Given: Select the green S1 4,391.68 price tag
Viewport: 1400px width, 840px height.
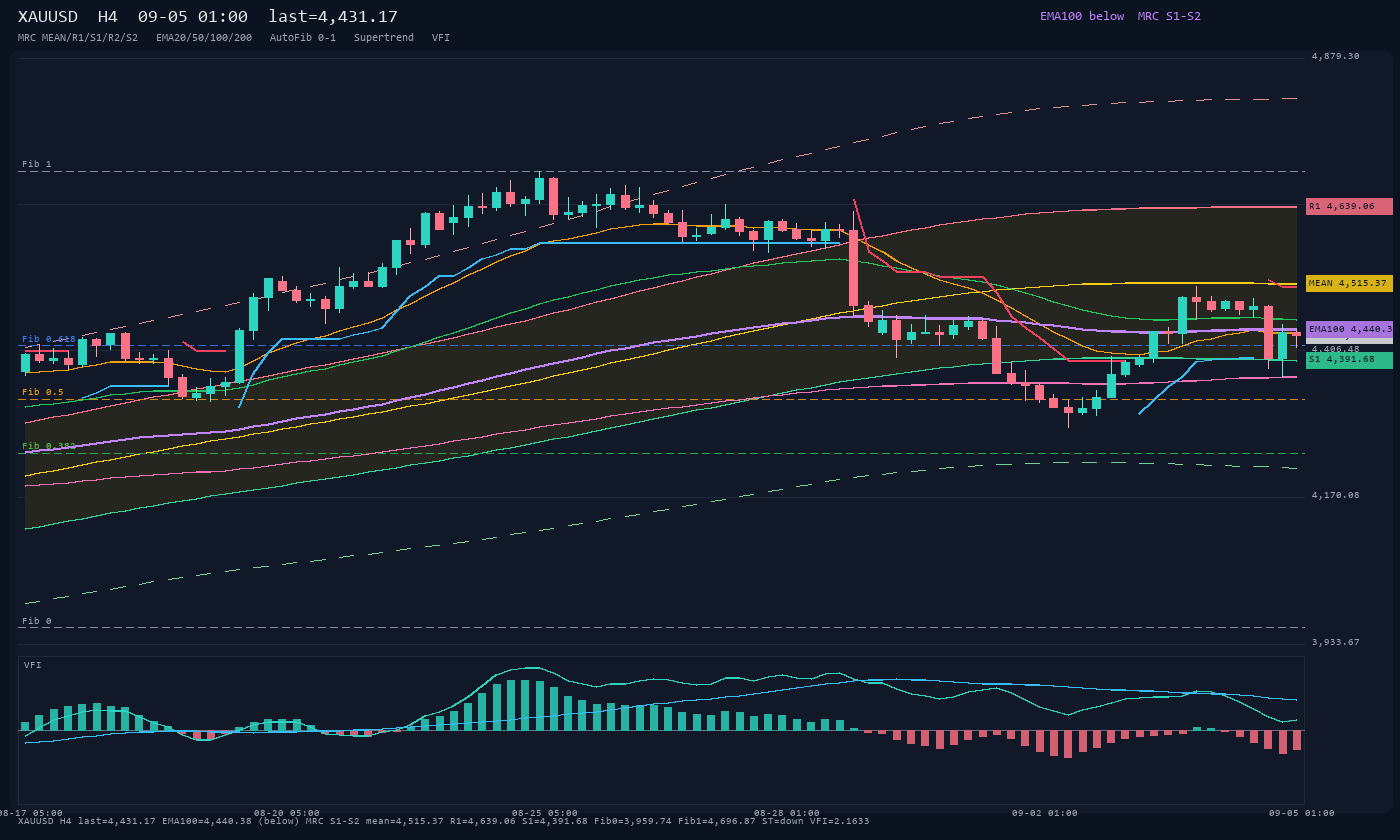Looking at the screenshot, I should (1349, 360).
